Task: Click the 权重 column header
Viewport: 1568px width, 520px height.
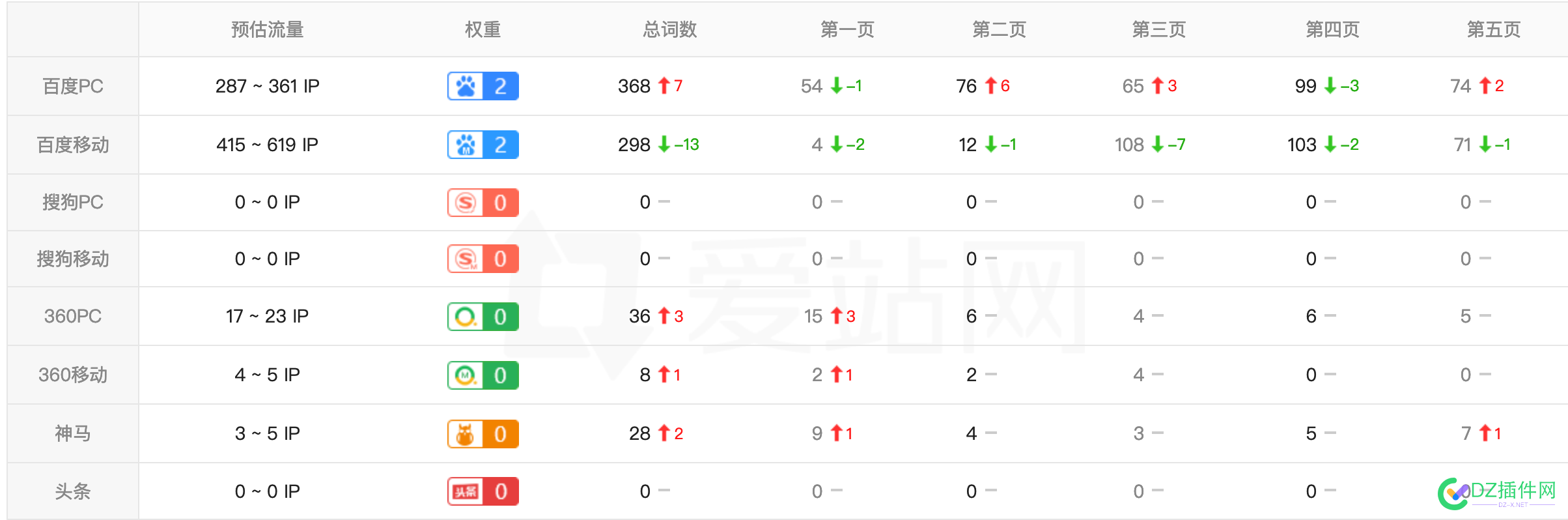Action: click(483, 29)
